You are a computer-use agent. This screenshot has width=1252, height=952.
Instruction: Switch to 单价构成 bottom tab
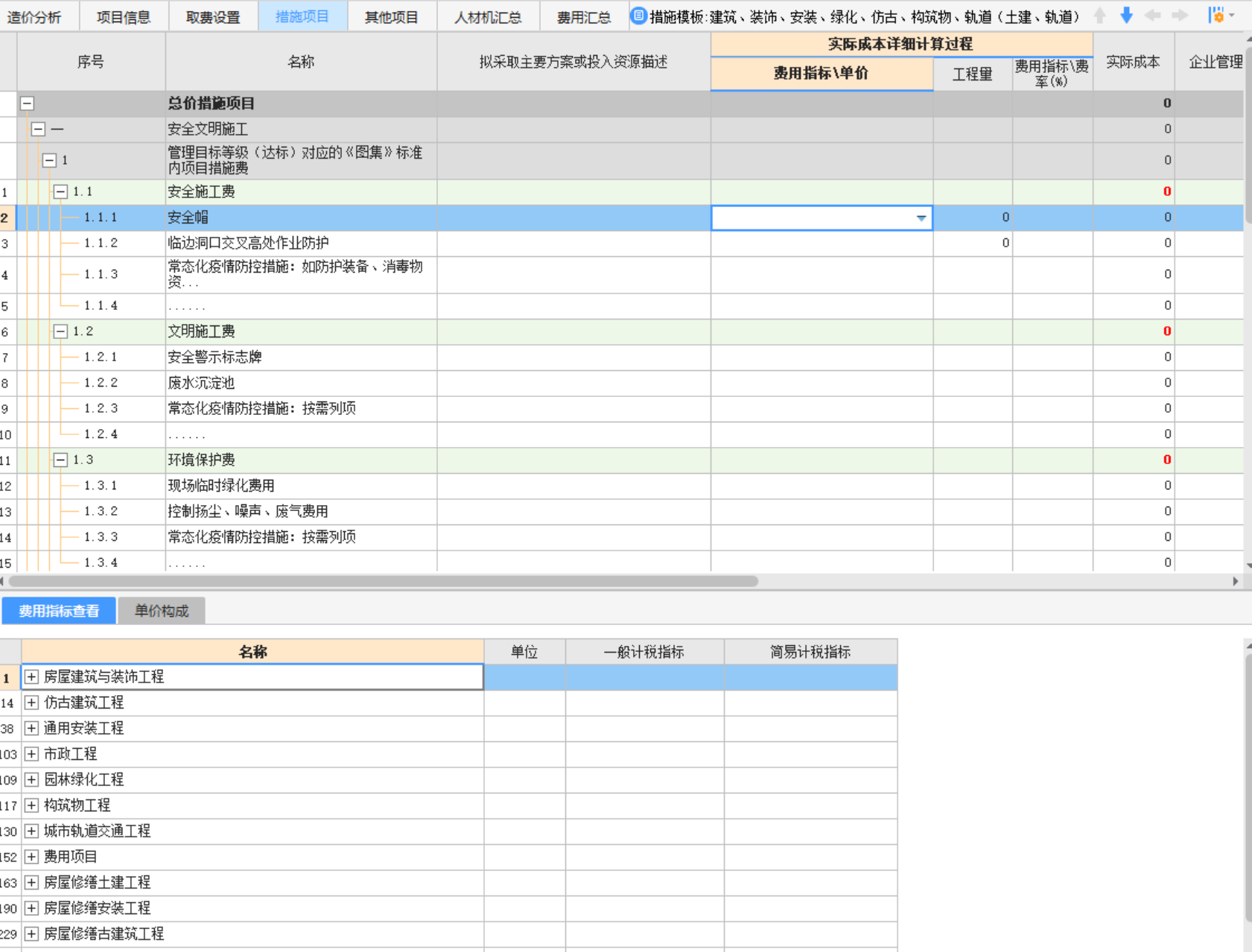pos(162,611)
